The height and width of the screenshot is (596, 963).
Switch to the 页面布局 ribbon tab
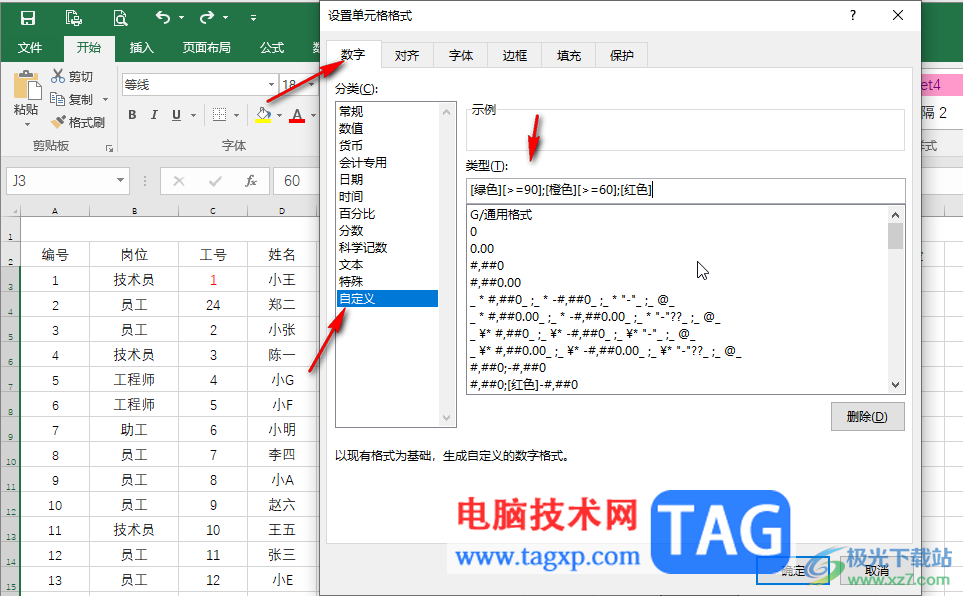point(206,47)
